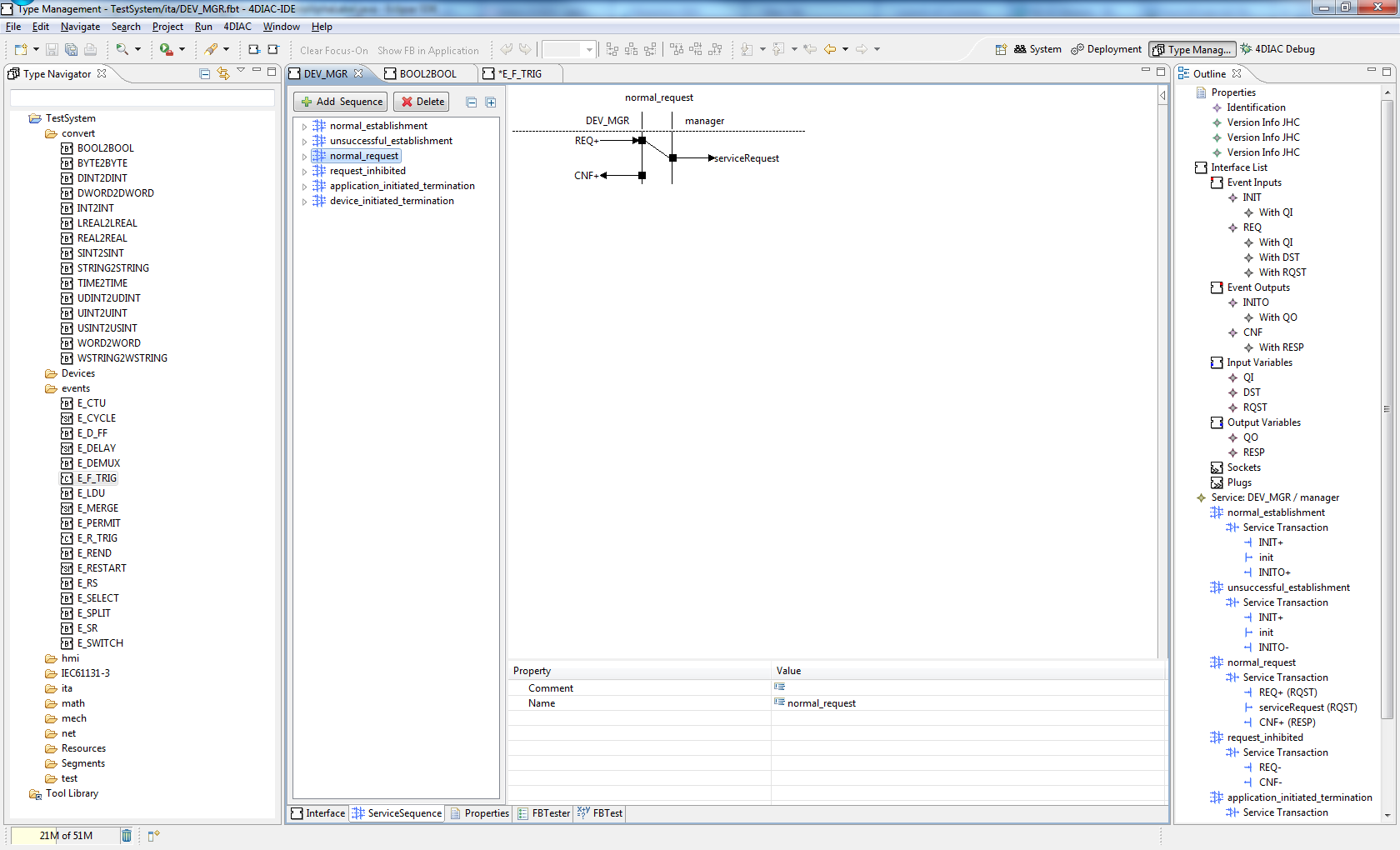Image resolution: width=1400 pixels, height=850 pixels.
Task: Click the New wizard toolbar icon
Action: [x=21, y=50]
